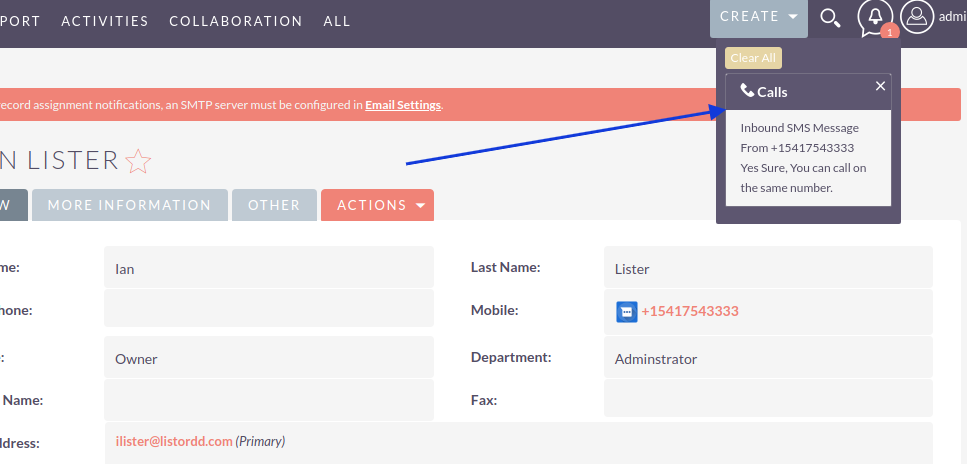This screenshot has width=967, height=464.
Task: Mark Ian Lister as favorite star
Action: pos(138,161)
